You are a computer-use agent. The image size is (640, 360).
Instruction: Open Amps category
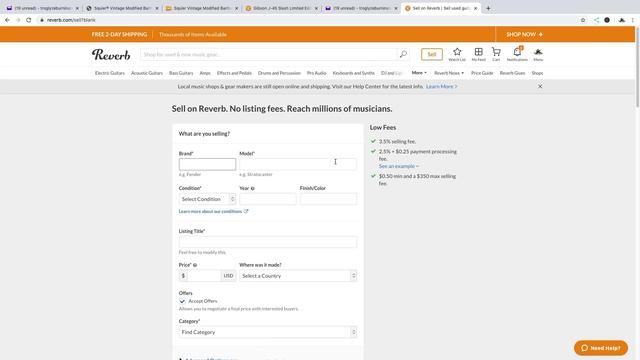click(205, 73)
